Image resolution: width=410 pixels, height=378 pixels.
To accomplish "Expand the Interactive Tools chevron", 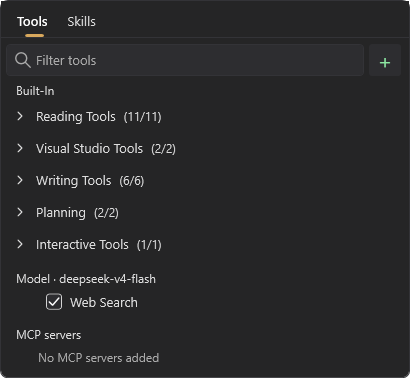I will 20,244.
